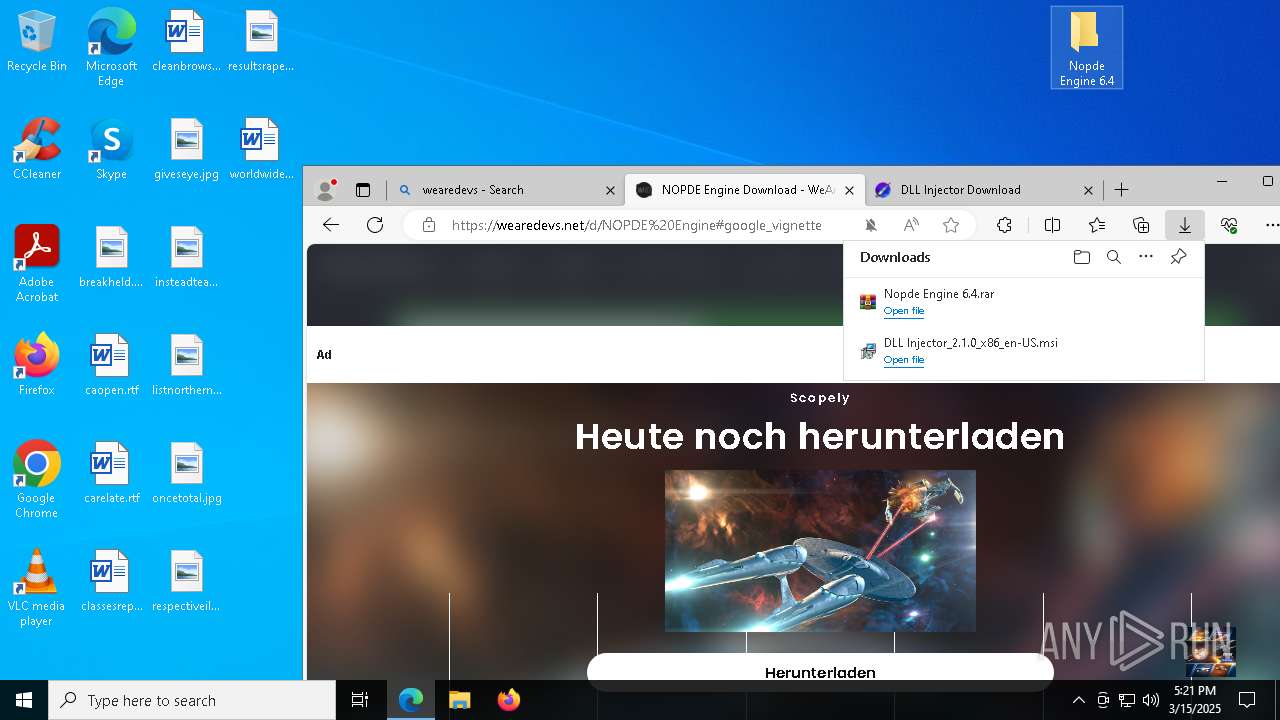Close the wearedevs - Search tab
The height and width of the screenshot is (720, 1280).
coord(611,190)
